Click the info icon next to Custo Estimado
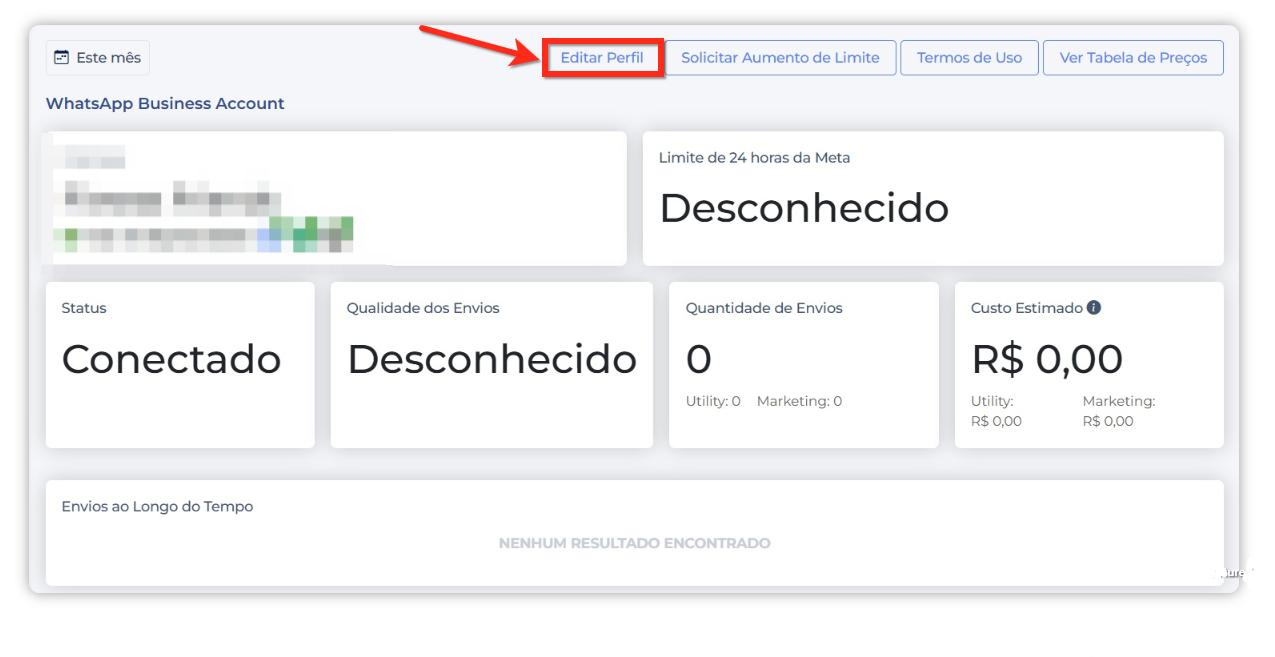The image size is (1275, 657). pos(1094,308)
